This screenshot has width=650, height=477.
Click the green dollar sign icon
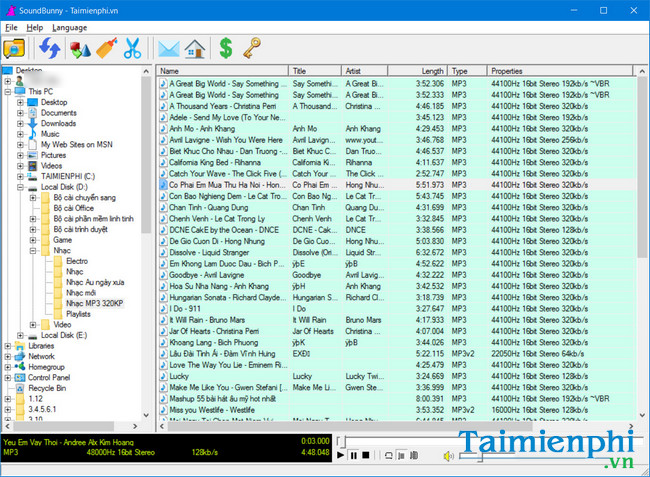coord(226,48)
